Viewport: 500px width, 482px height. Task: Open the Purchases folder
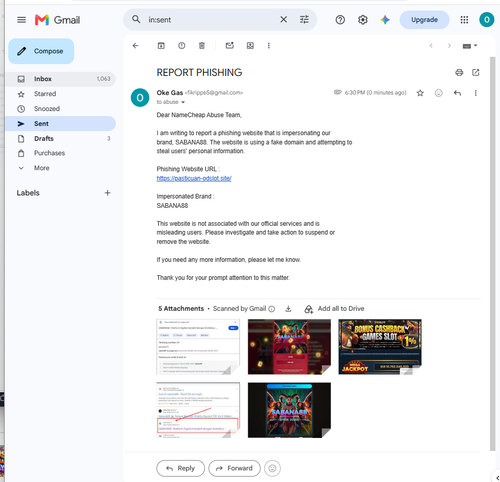click(x=61, y=153)
